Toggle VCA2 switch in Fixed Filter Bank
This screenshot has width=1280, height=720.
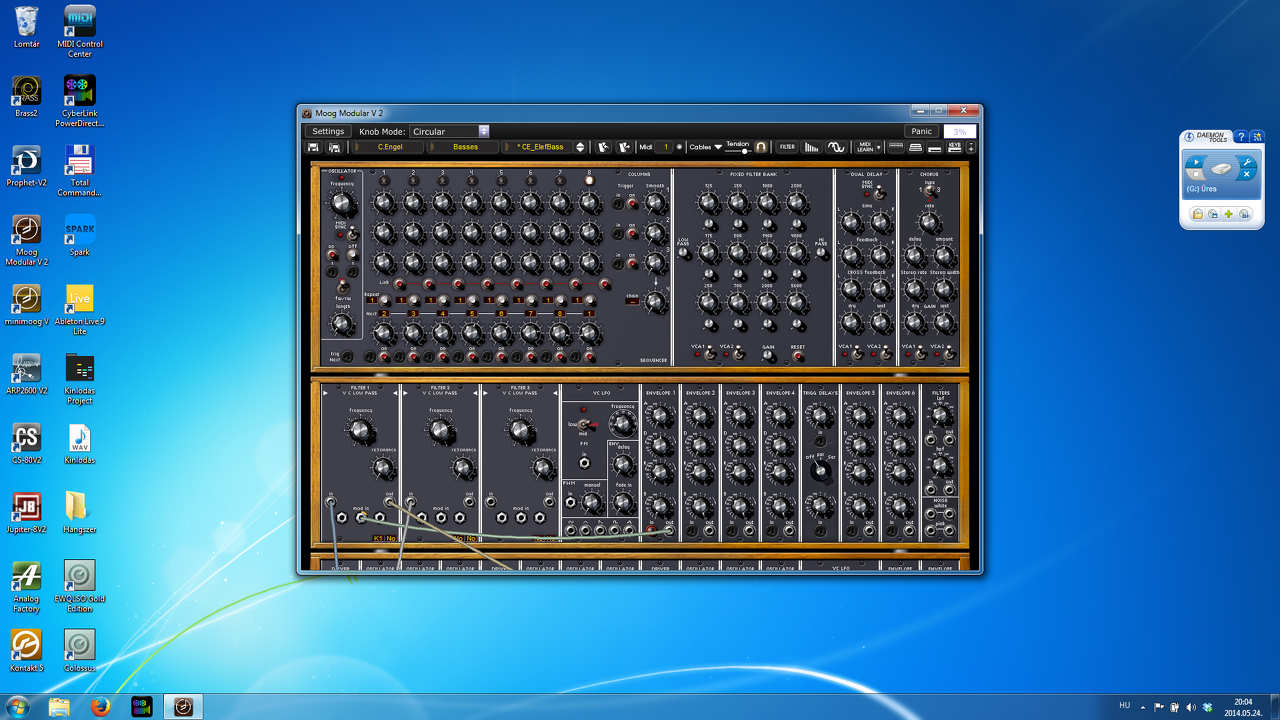pyautogui.click(x=739, y=354)
